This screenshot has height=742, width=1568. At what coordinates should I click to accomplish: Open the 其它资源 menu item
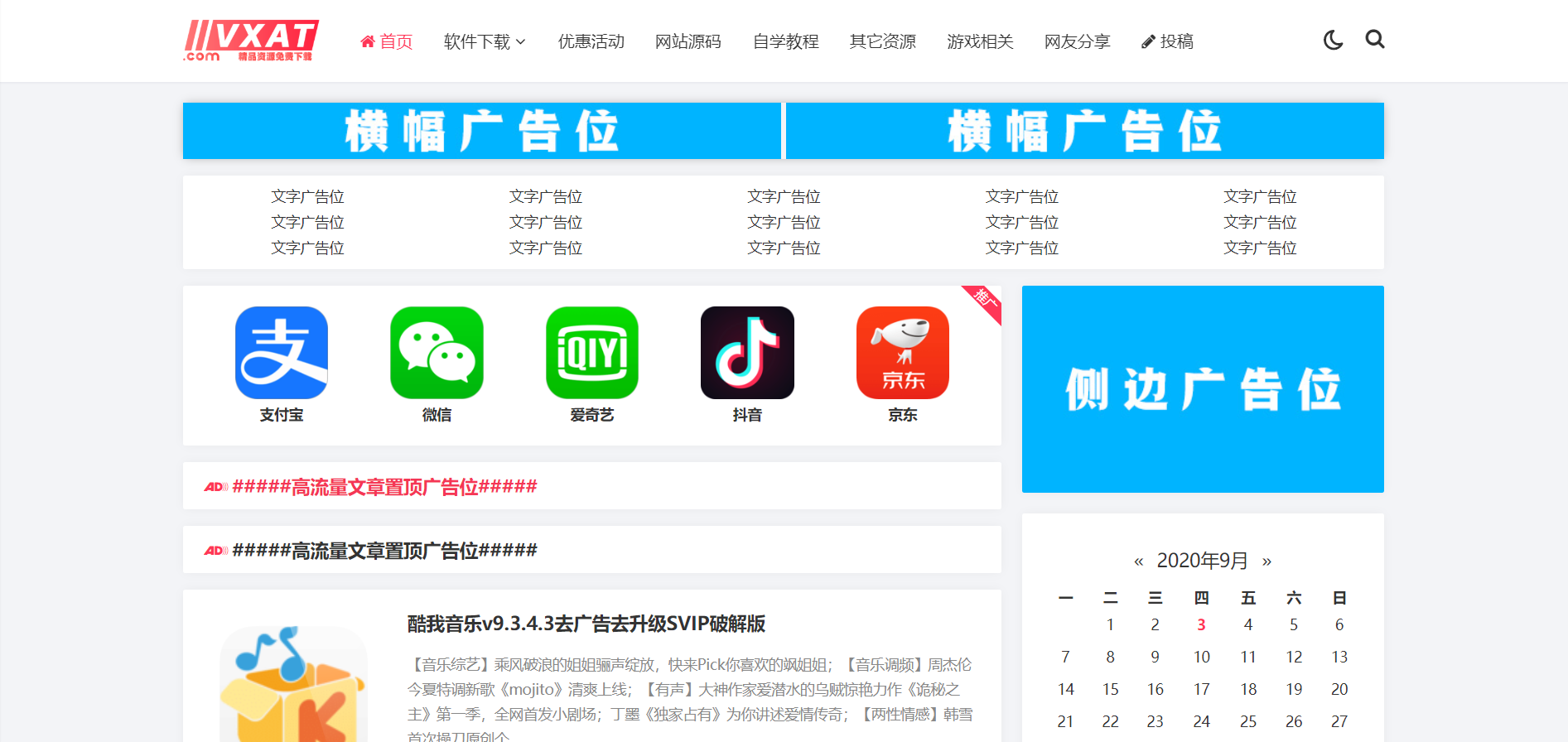(x=883, y=41)
